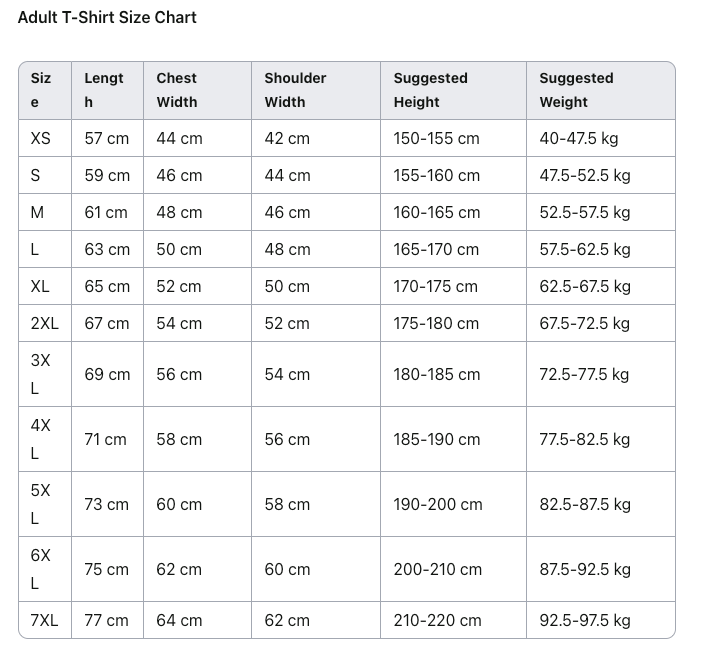Select the 165-170 cm height cell
Image resolution: width=715 pixels, height=652 pixels.
click(437, 249)
